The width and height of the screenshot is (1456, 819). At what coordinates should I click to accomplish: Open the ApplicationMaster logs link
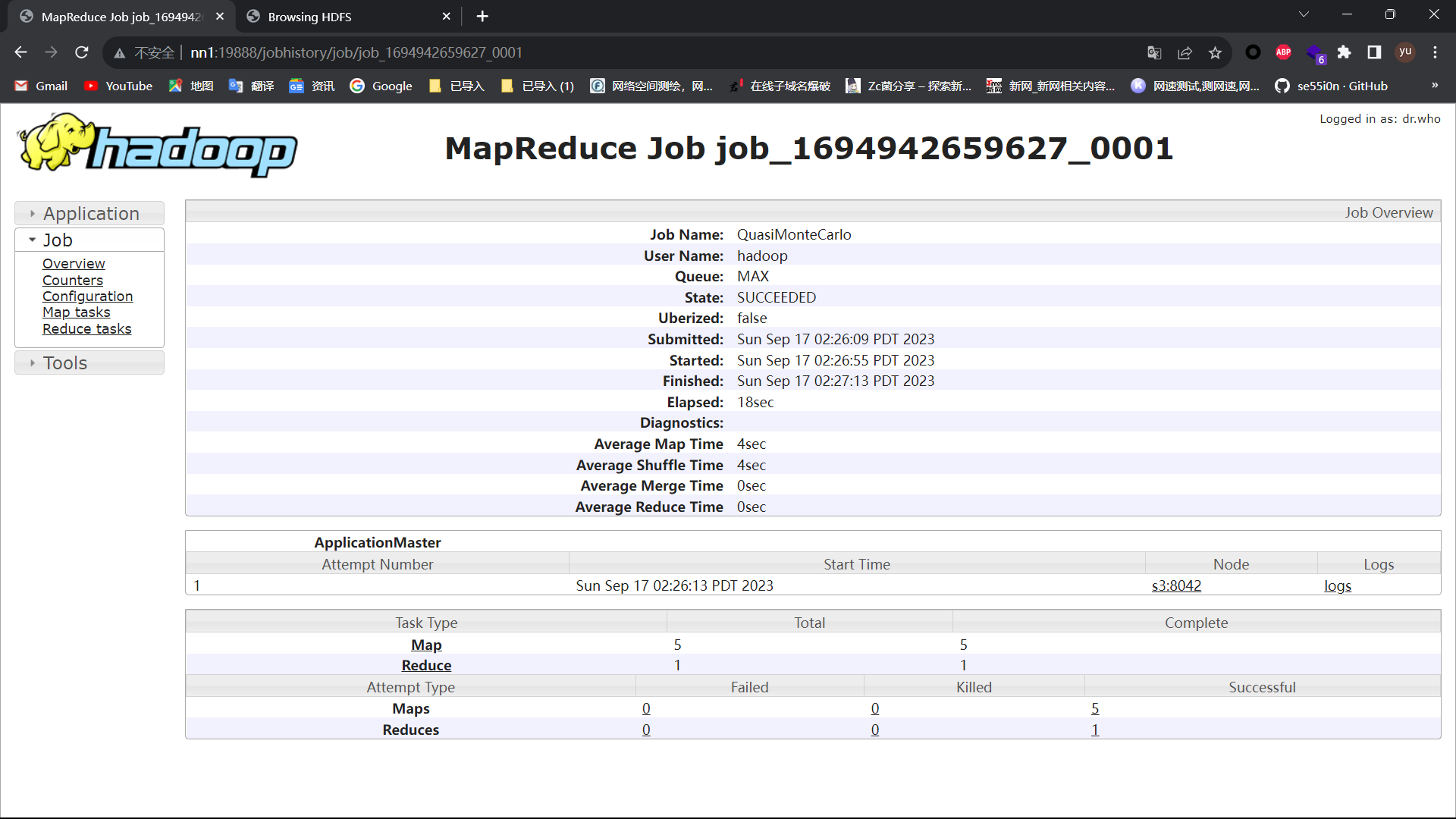pos(1337,585)
